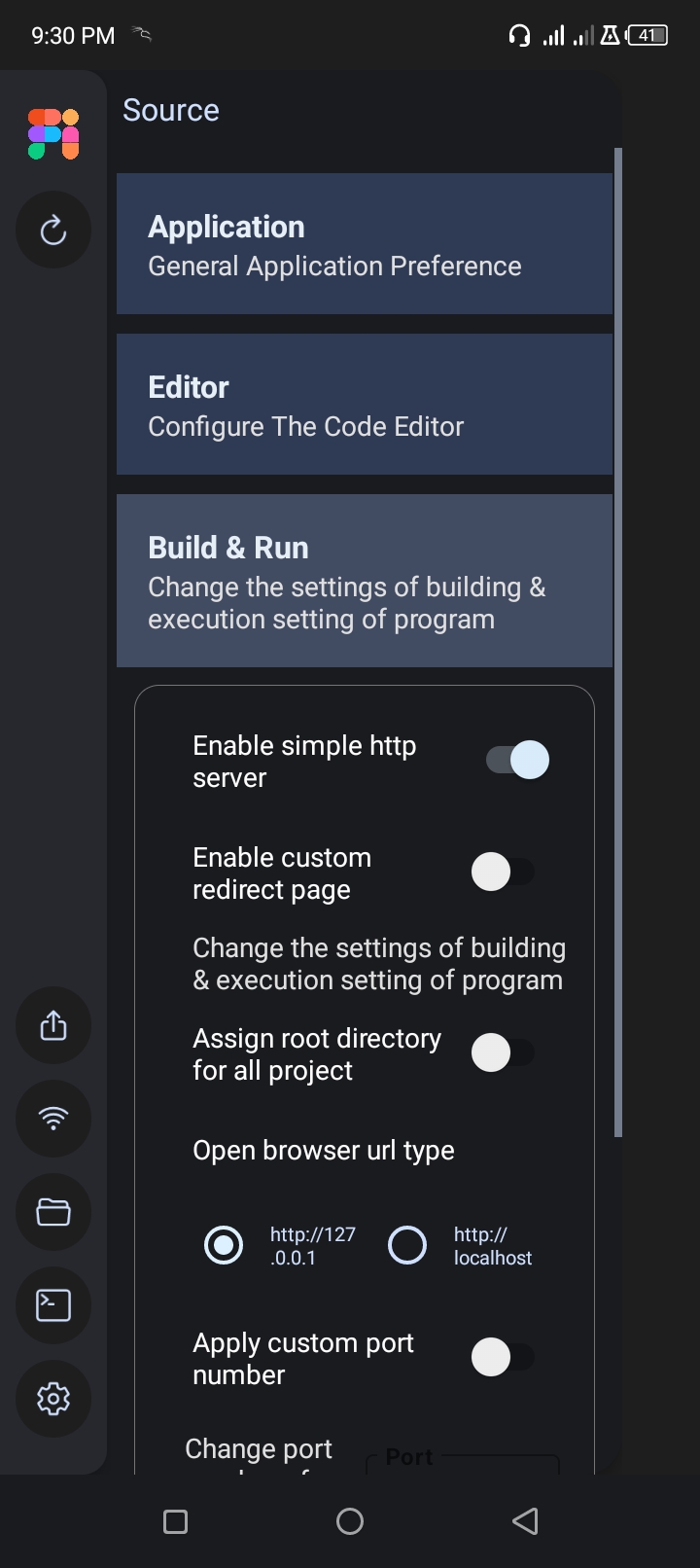This screenshot has width=700, height=1568.
Task: Expand the Application preferences section
Action: pyautogui.click(x=364, y=243)
